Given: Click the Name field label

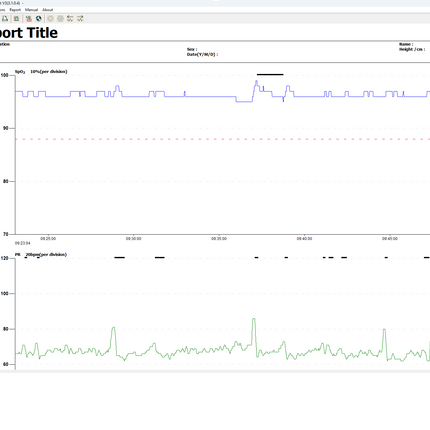Looking at the screenshot, I should (406, 44).
